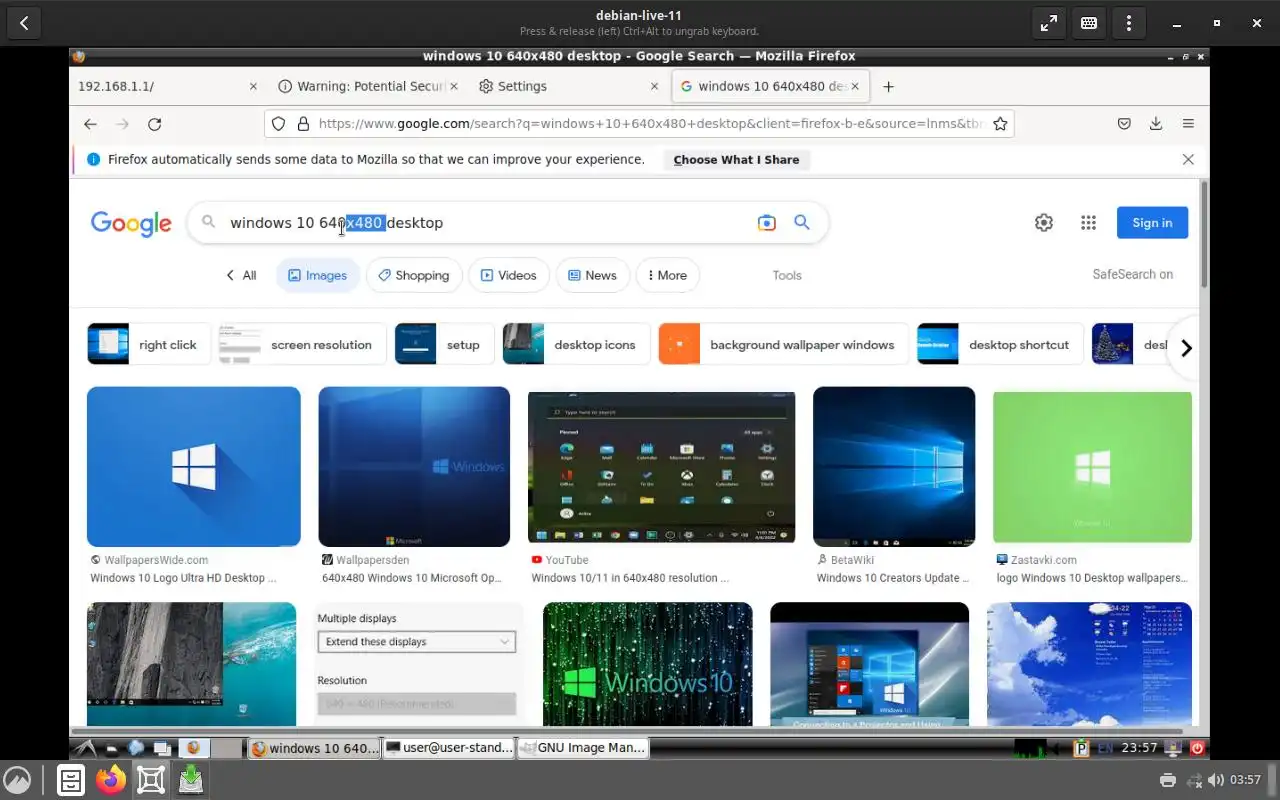This screenshot has width=1280, height=800.
Task: Select the News search filter
Action: tap(592, 275)
